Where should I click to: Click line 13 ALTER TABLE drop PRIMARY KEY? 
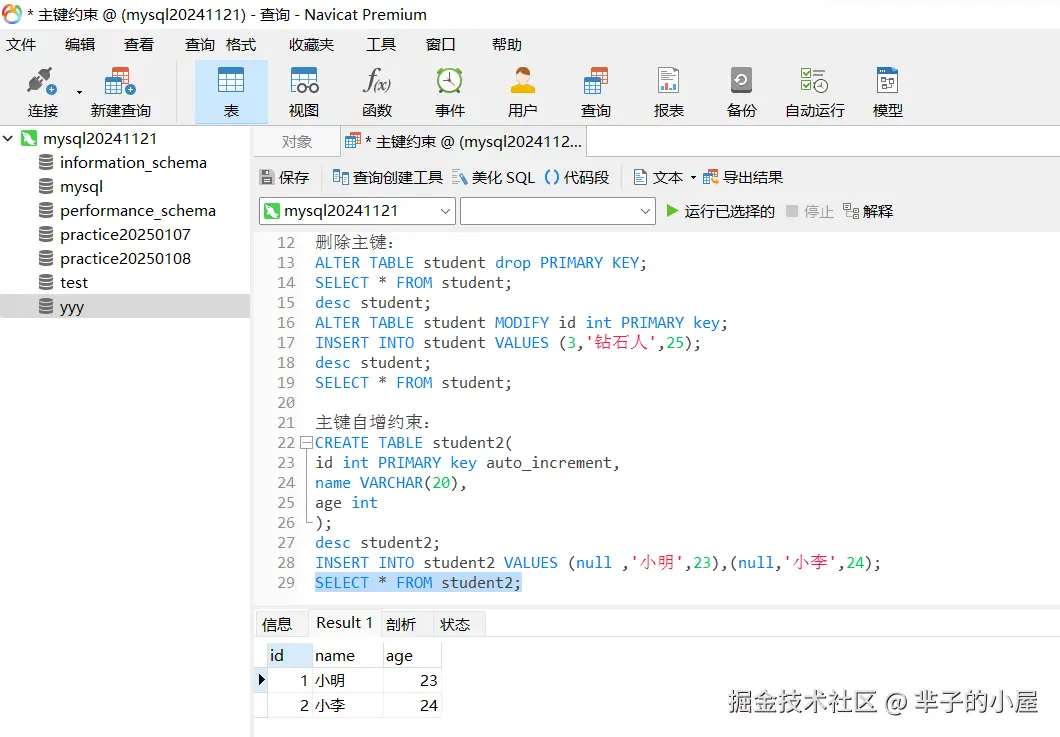[x=481, y=263]
